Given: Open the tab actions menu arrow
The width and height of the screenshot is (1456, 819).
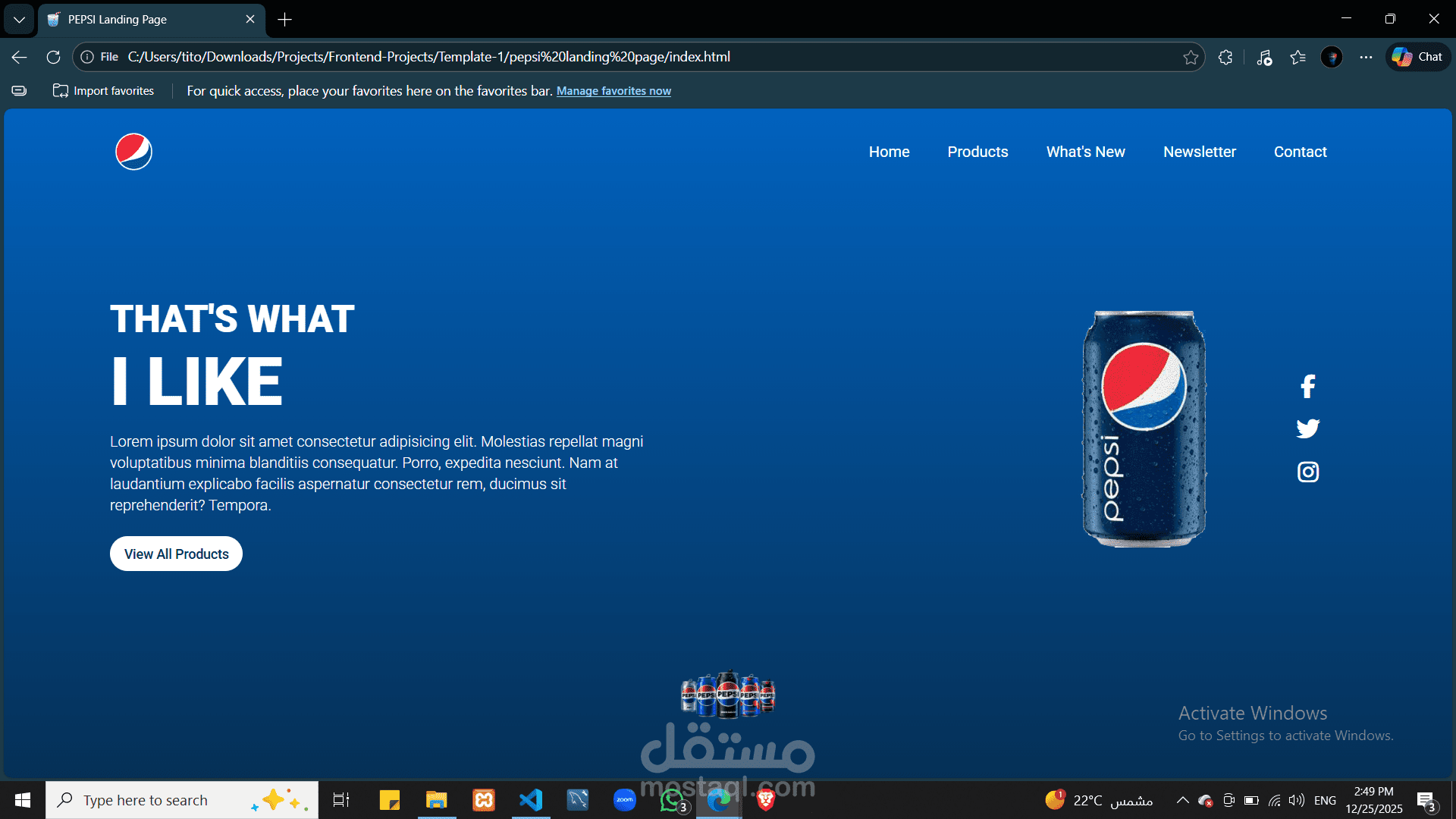Looking at the screenshot, I should [x=19, y=20].
